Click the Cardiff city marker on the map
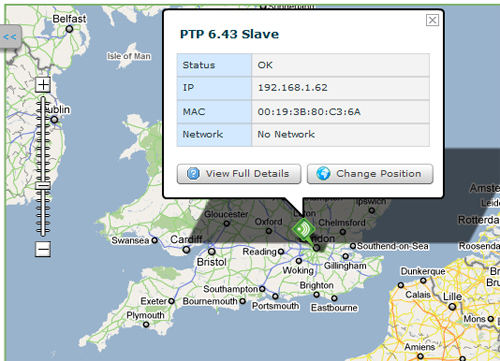This screenshot has height=361, width=500. [186, 250]
